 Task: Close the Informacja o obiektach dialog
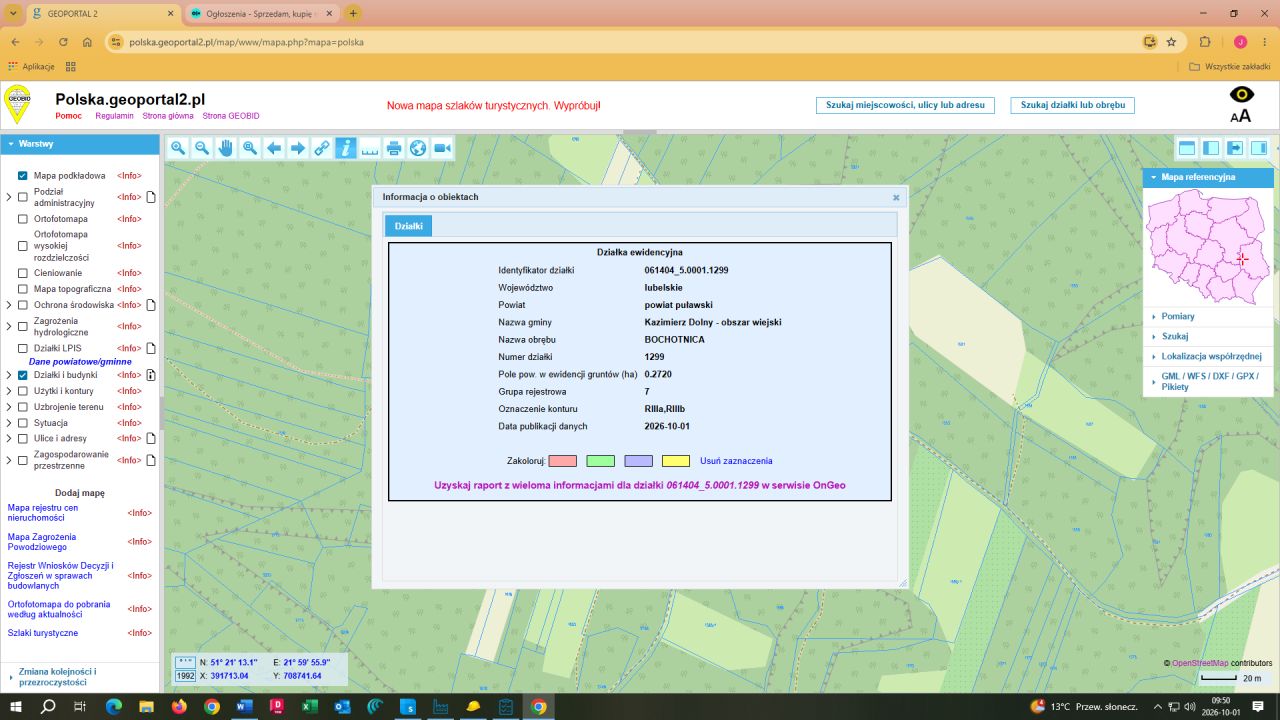(x=896, y=198)
